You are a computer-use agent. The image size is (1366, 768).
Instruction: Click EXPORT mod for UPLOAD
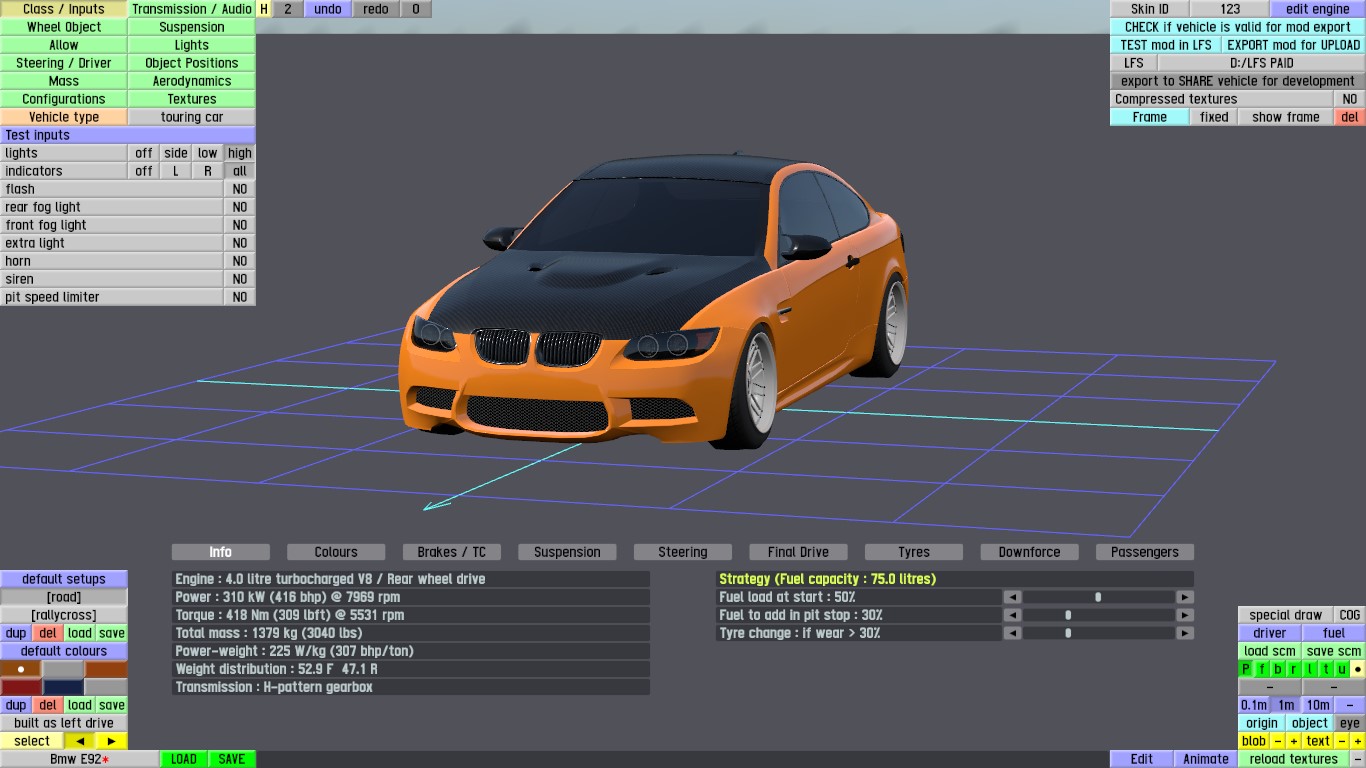click(x=1294, y=45)
